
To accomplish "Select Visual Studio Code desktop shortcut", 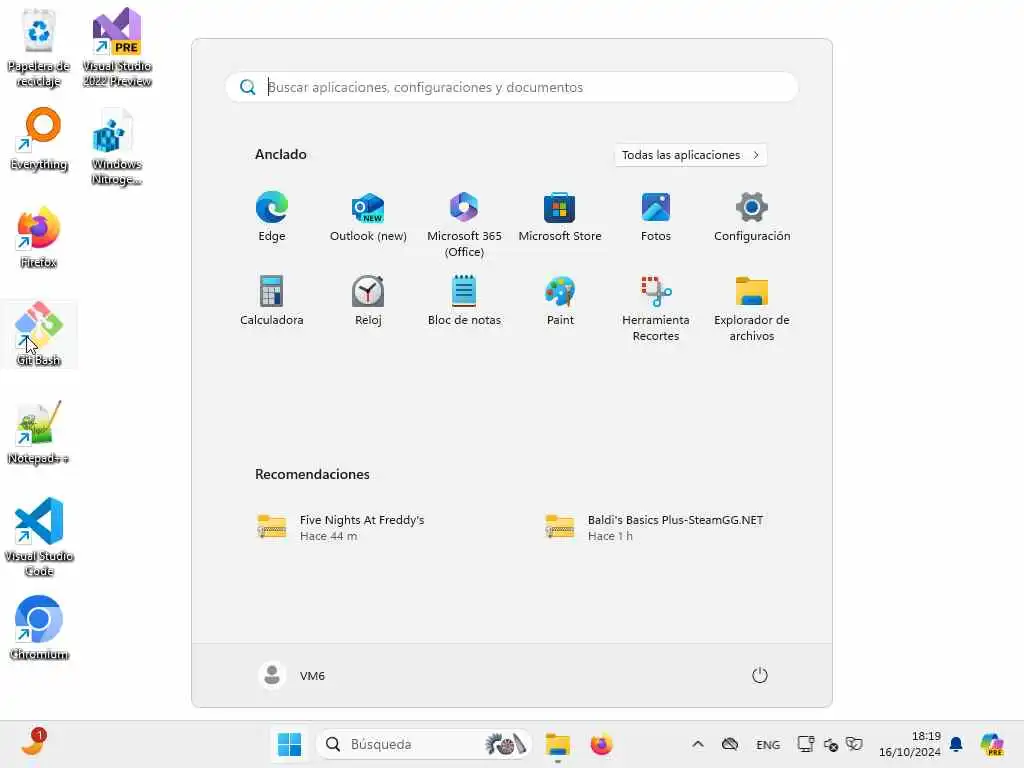I will tap(39, 537).
